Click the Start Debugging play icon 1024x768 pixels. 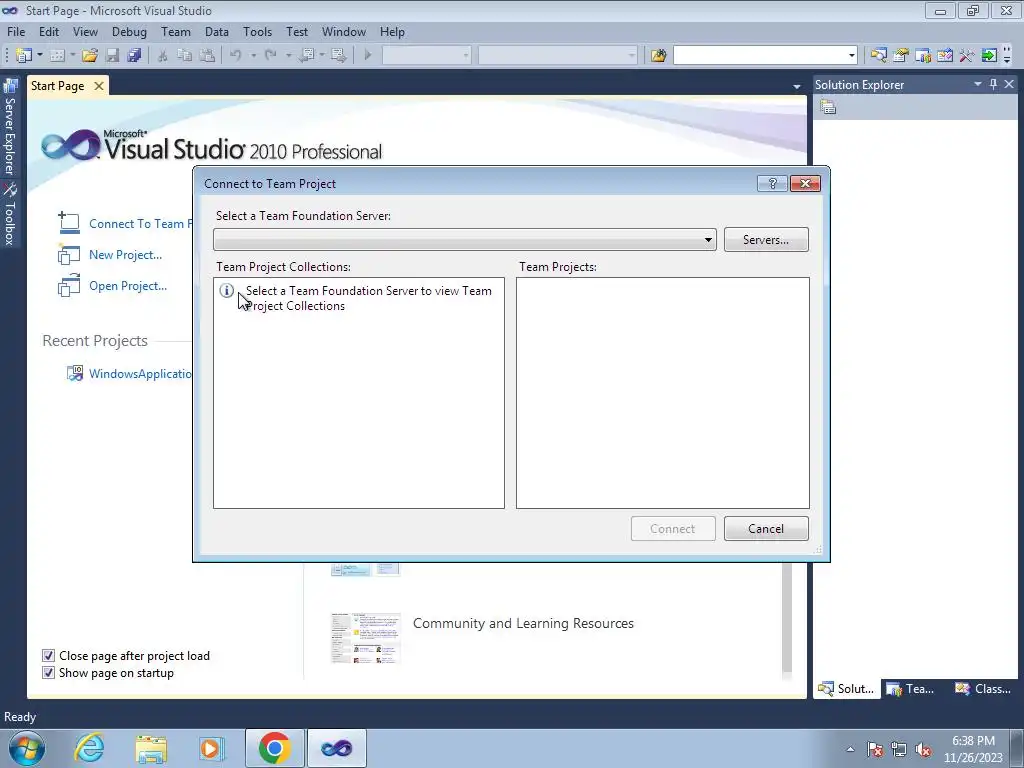pyautogui.click(x=368, y=56)
